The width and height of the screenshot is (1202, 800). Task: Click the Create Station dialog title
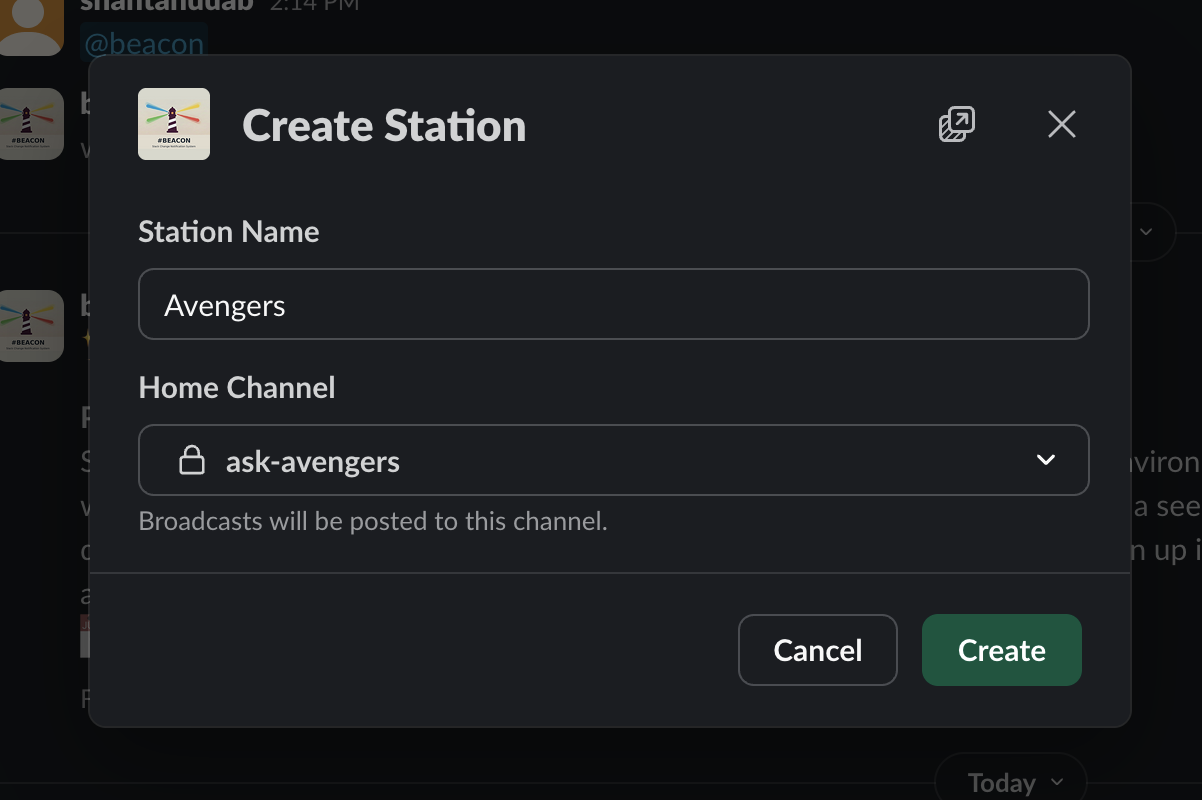click(383, 125)
